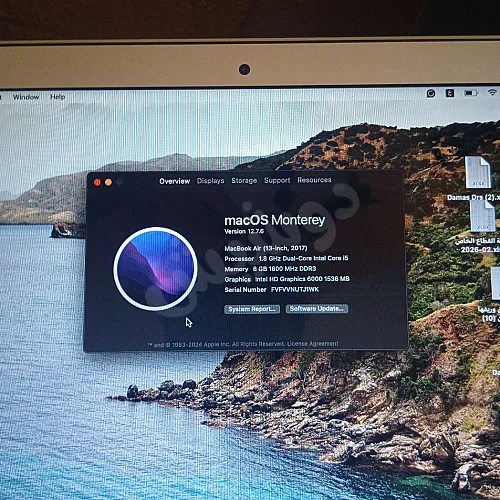The width and height of the screenshot is (500, 500).
Task: Open the Storage tab
Action: [244, 180]
